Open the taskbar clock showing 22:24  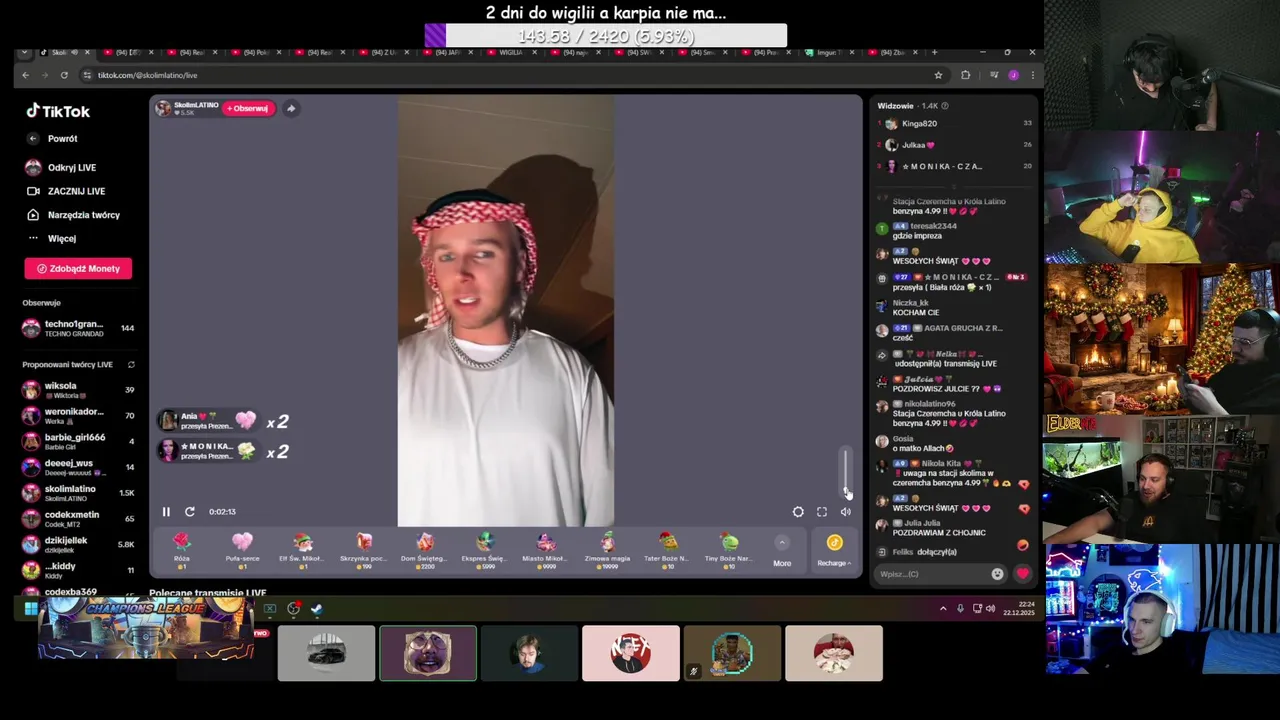coord(1020,608)
